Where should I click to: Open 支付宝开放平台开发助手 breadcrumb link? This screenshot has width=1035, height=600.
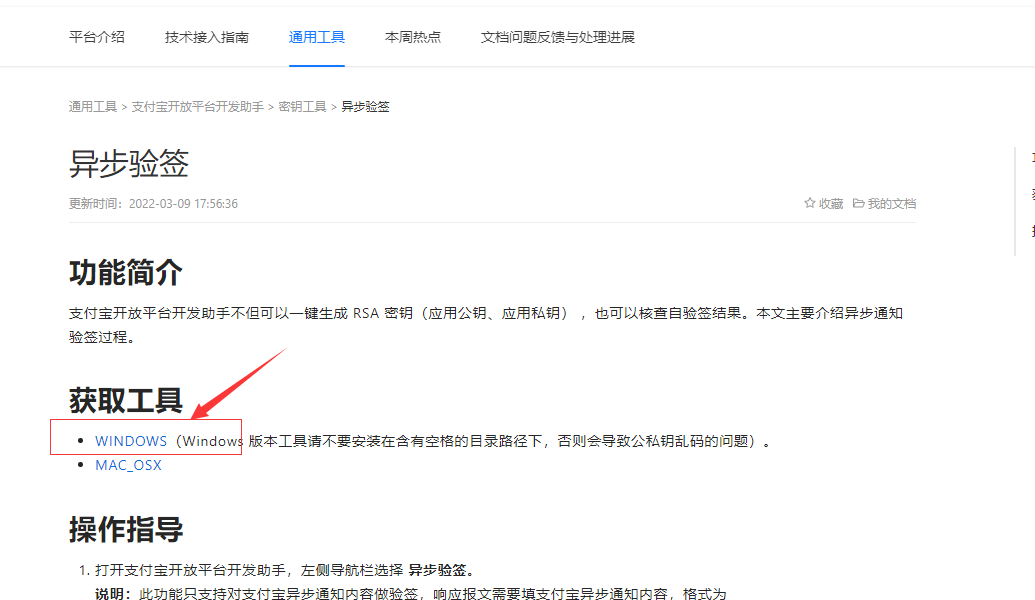pos(197,107)
